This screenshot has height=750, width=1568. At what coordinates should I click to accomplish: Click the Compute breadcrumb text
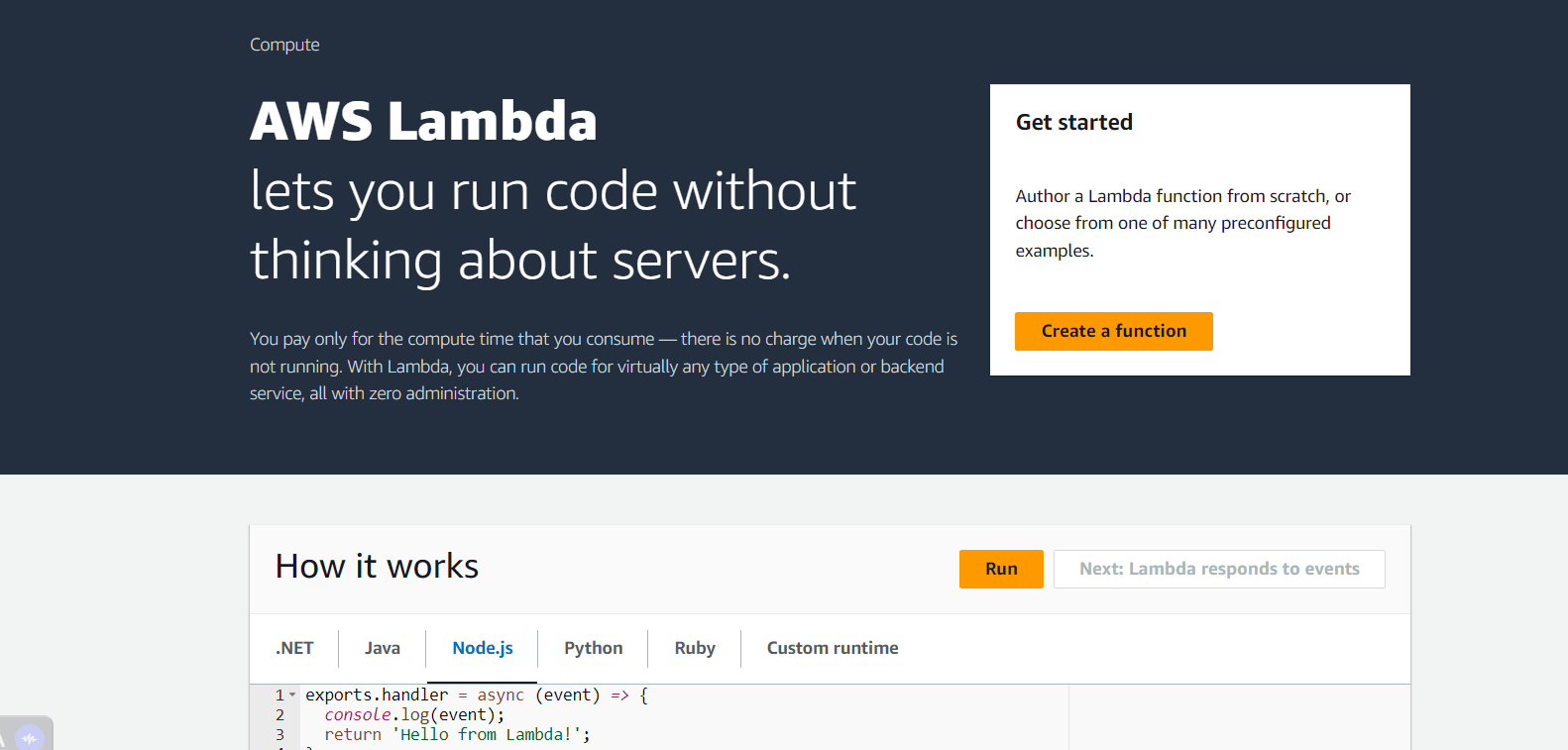[x=284, y=45]
